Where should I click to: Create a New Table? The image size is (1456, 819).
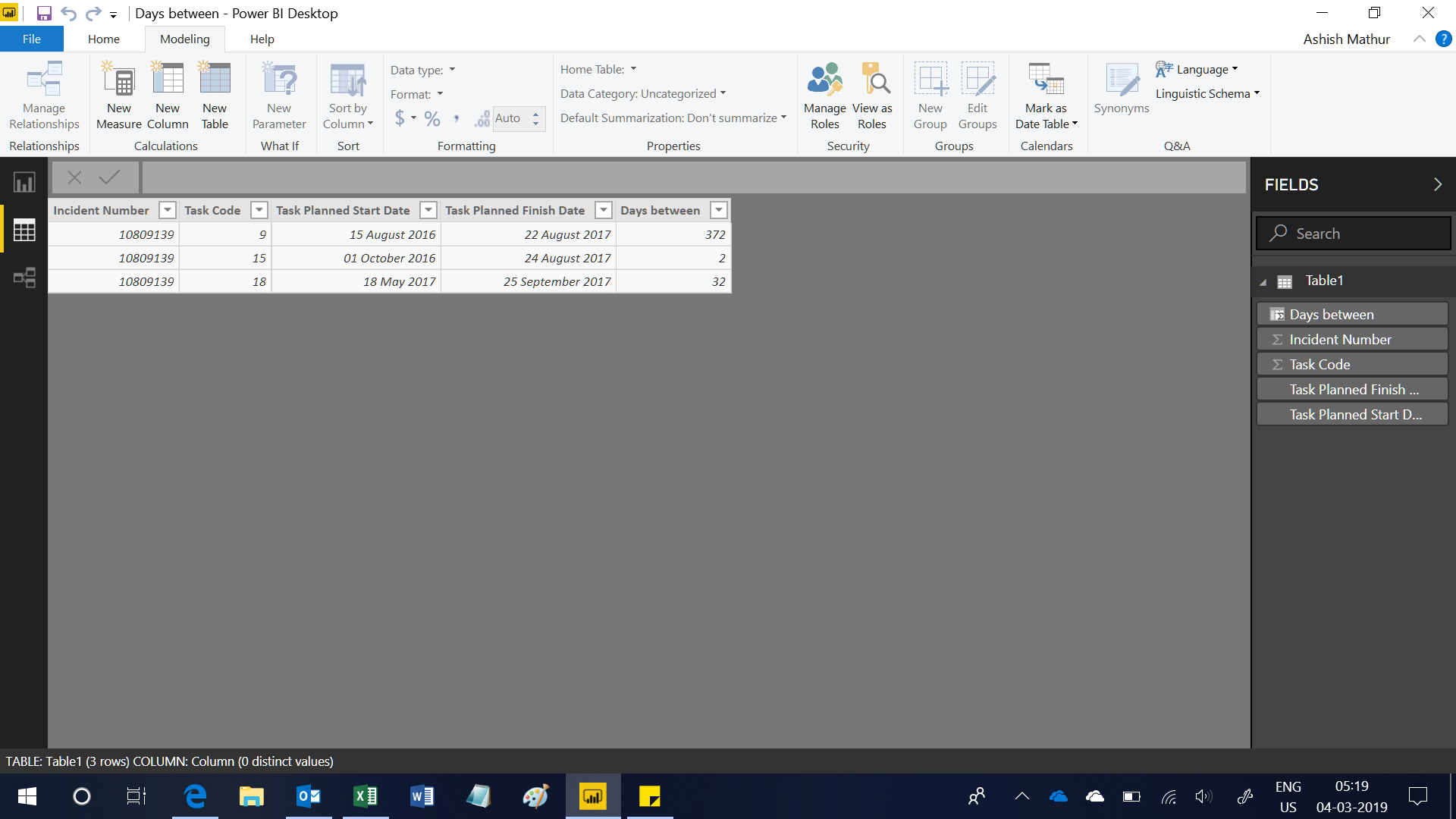pyautogui.click(x=215, y=96)
